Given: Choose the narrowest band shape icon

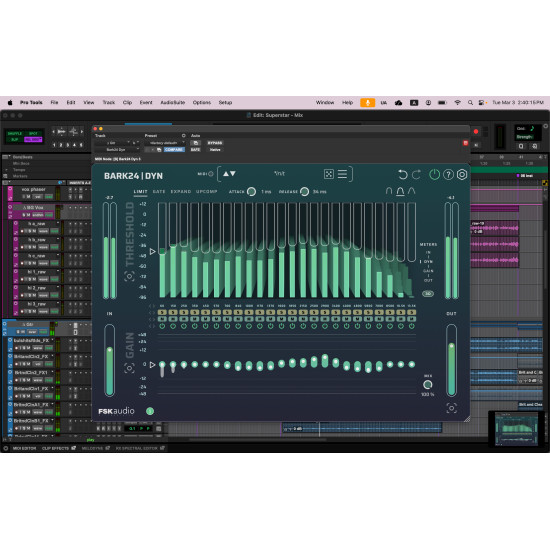Looking at the screenshot, I should pos(389,191).
